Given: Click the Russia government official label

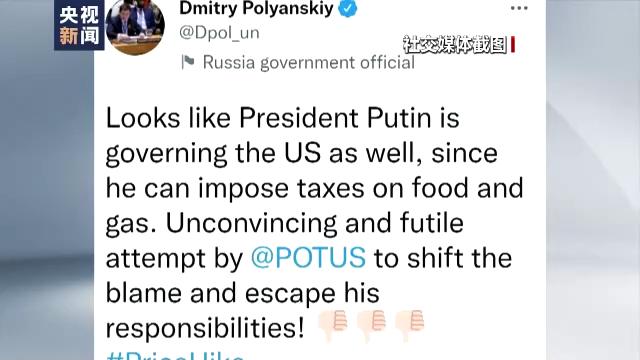Looking at the screenshot, I should [309, 62].
